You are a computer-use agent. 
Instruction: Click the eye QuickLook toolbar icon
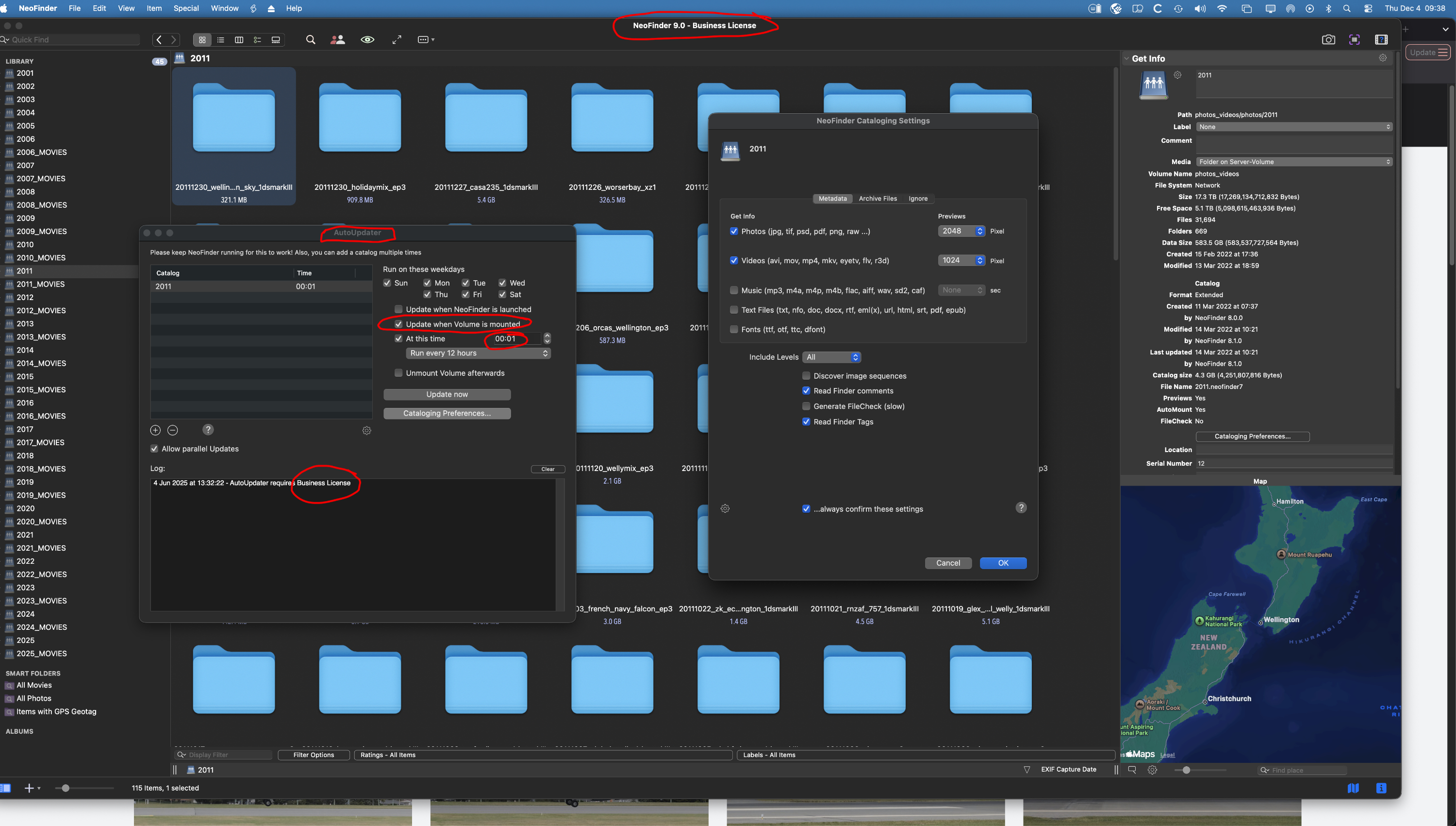(x=367, y=40)
